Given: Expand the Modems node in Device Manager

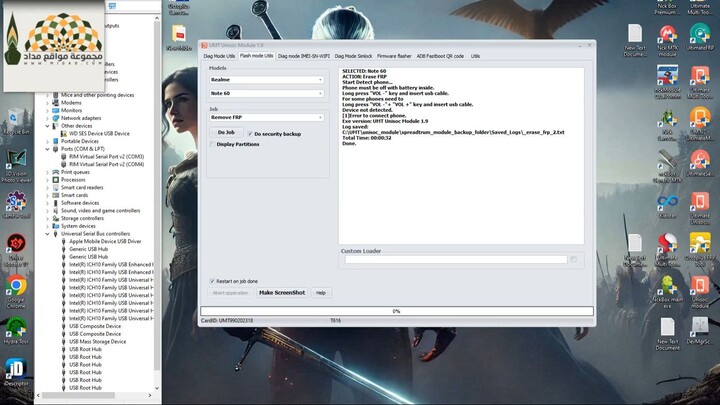Looking at the screenshot, I should [47, 103].
